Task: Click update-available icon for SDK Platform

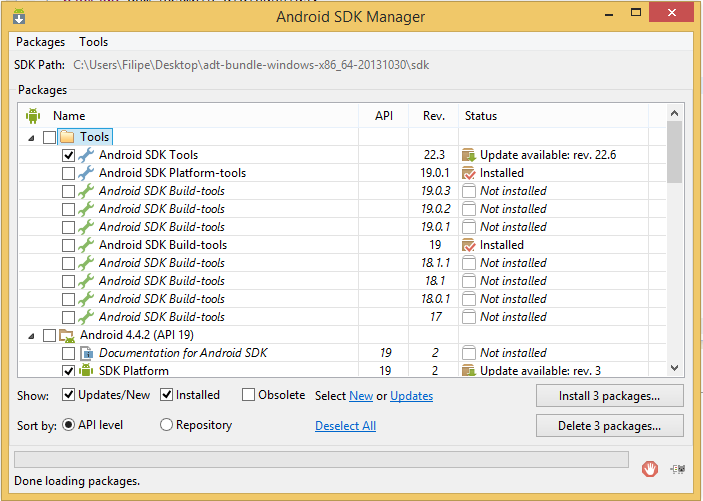Action: 469,370
